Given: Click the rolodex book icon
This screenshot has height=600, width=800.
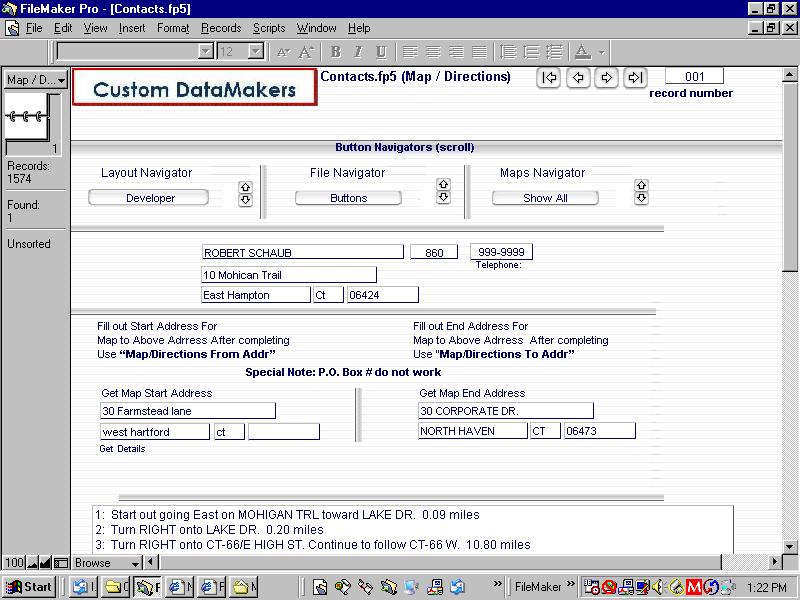Looking at the screenshot, I should (x=27, y=118).
